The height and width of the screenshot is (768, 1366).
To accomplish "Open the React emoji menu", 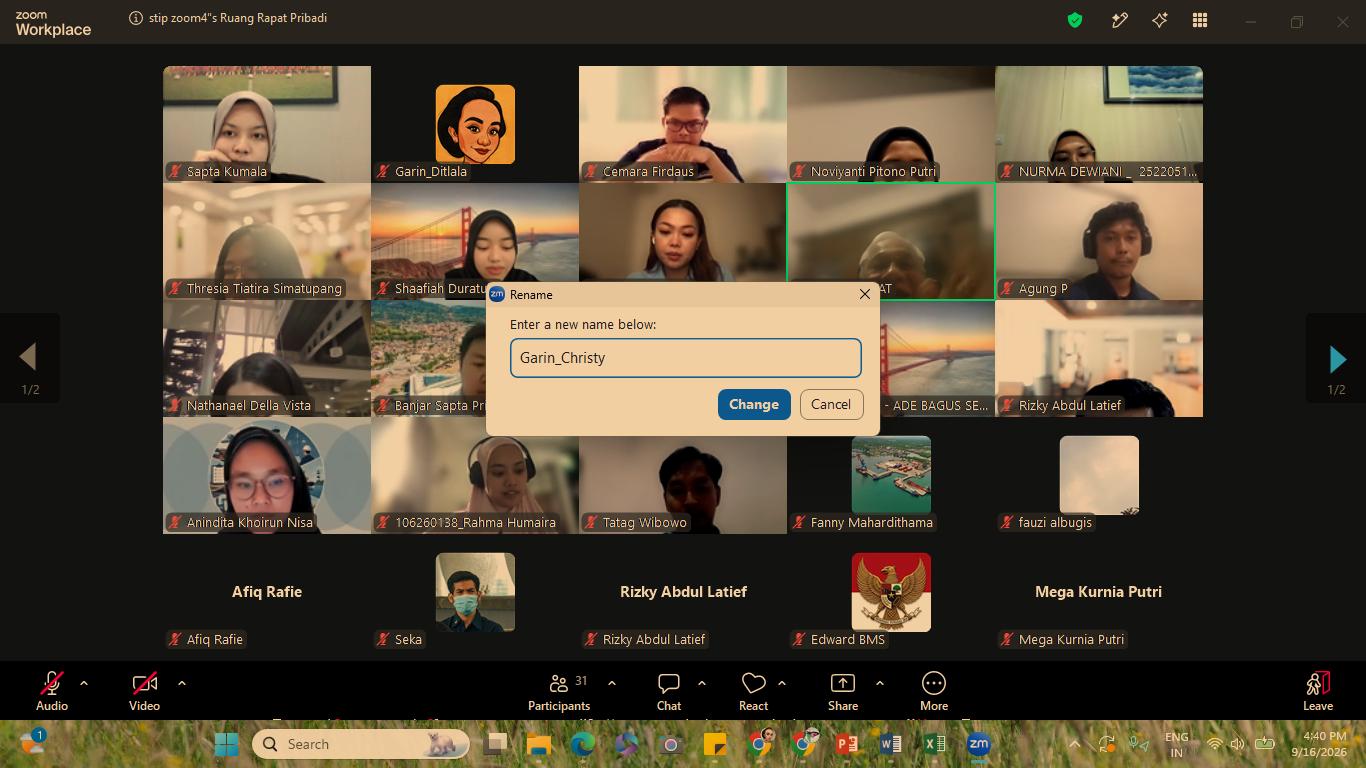I will tap(754, 690).
